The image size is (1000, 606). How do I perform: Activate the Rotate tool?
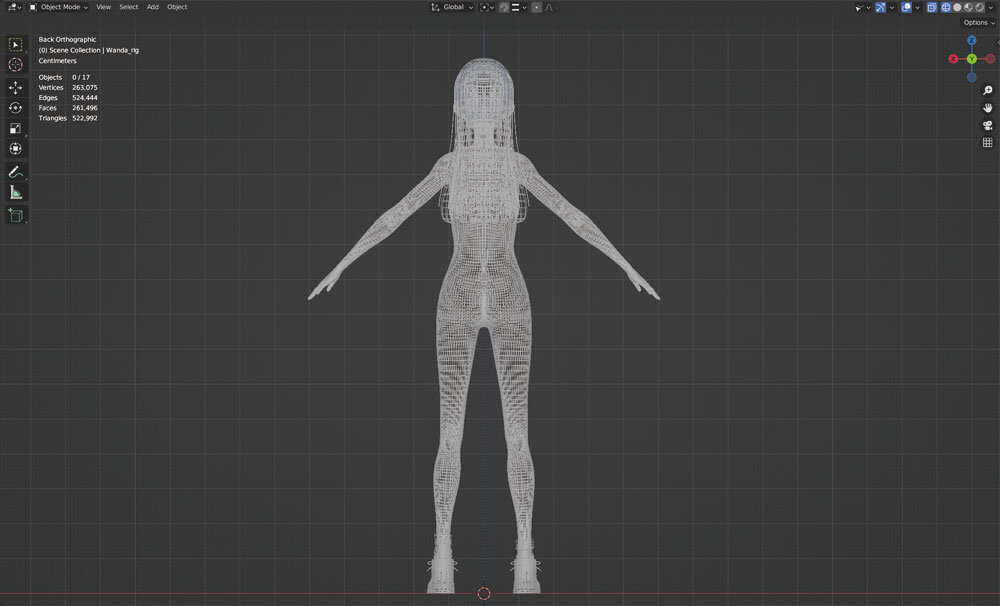pyautogui.click(x=16, y=108)
